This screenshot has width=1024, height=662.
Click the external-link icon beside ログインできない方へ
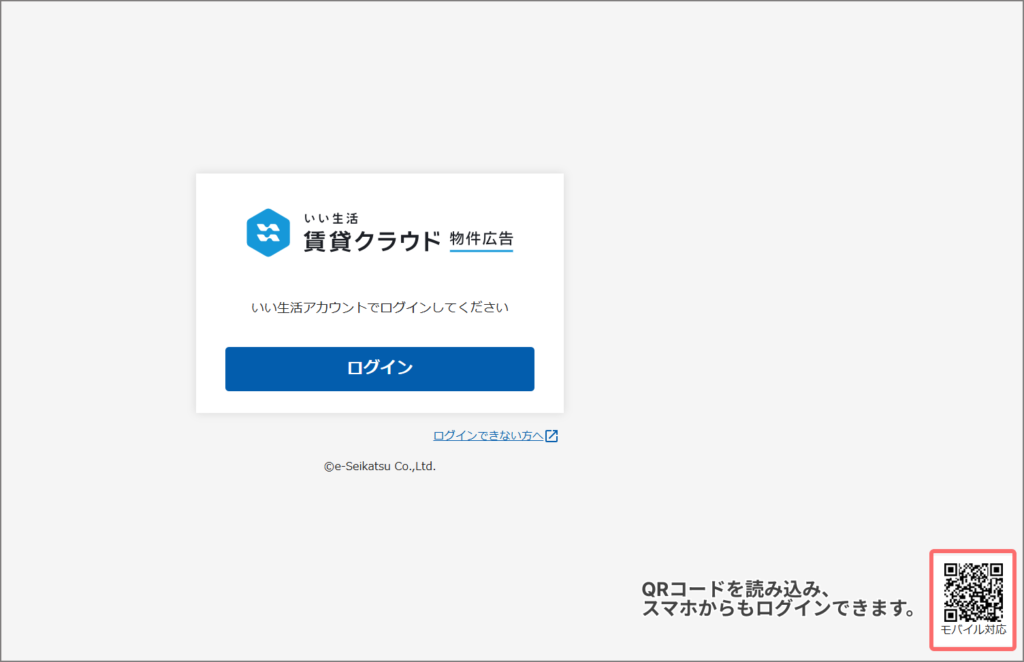(552, 435)
